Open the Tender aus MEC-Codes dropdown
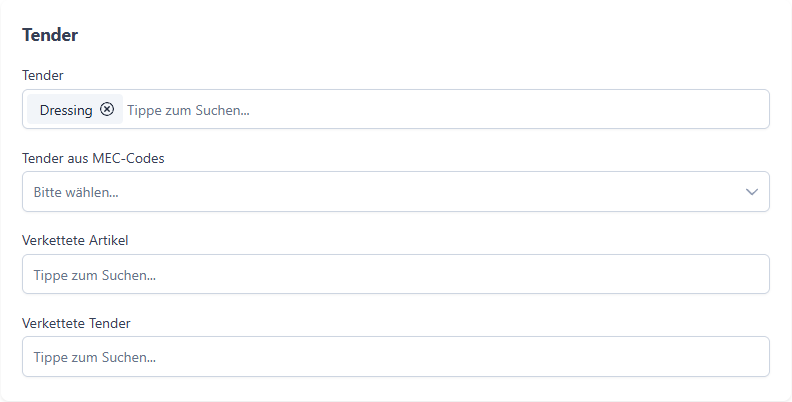The width and height of the screenshot is (792, 402). (x=396, y=192)
